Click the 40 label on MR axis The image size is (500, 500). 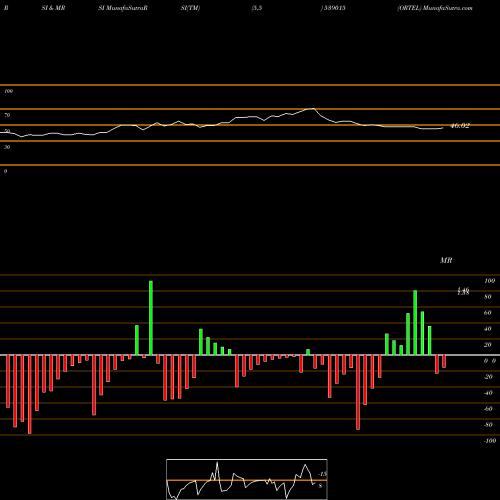(488, 329)
